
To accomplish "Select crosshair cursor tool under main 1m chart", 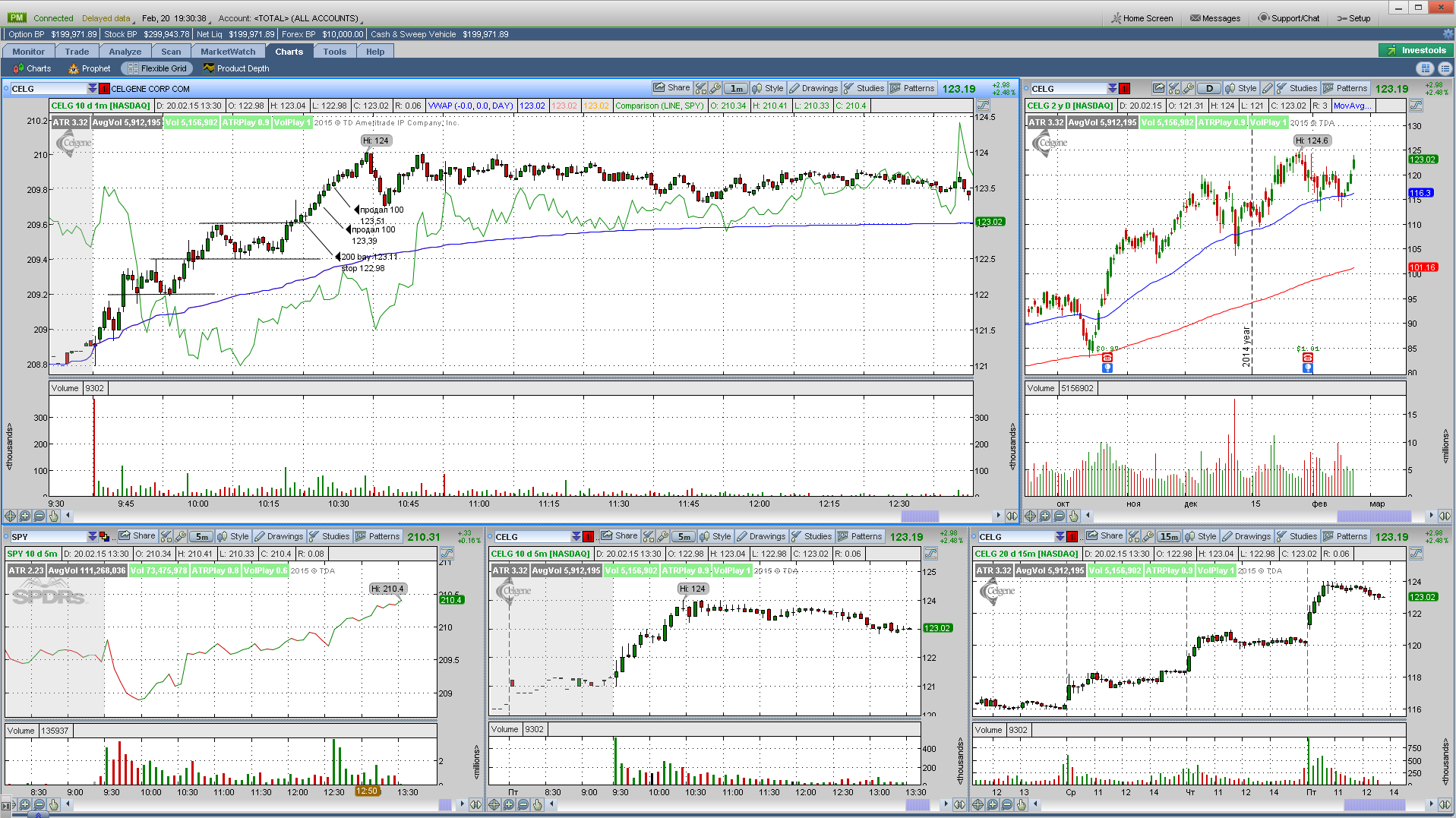I will (x=10, y=516).
